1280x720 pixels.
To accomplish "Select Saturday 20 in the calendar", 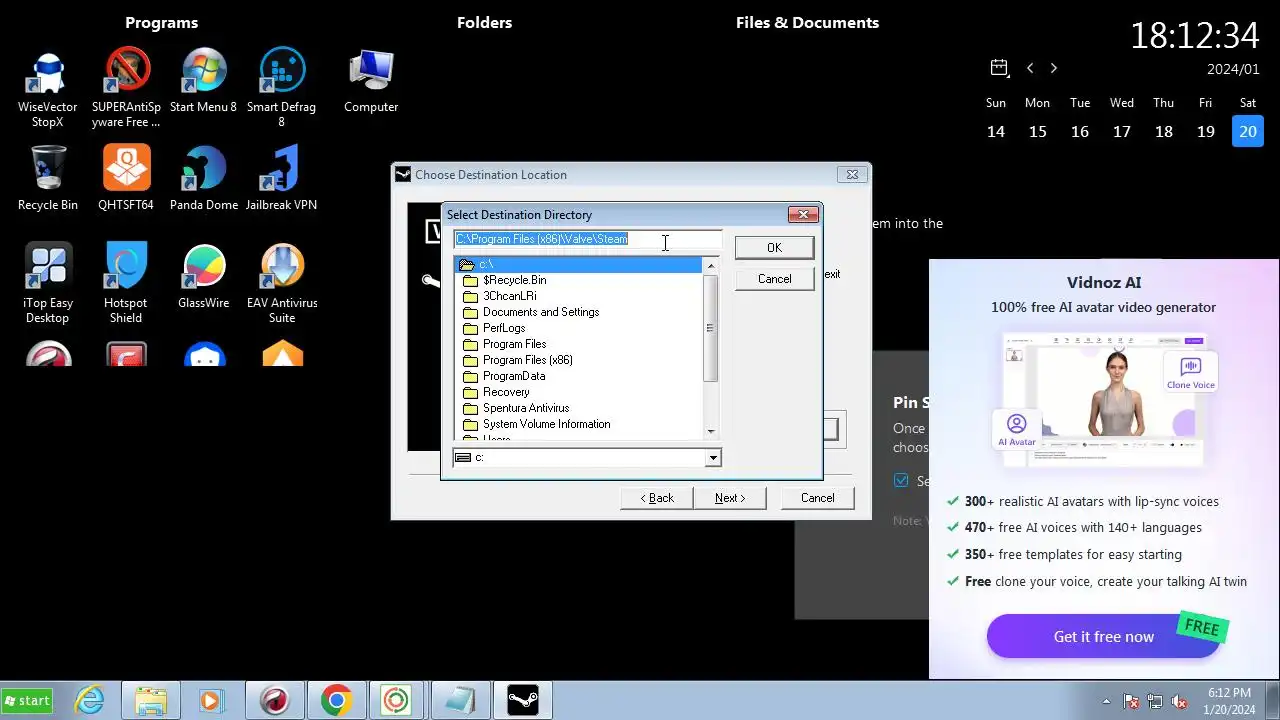I will tap(1248, 131).
